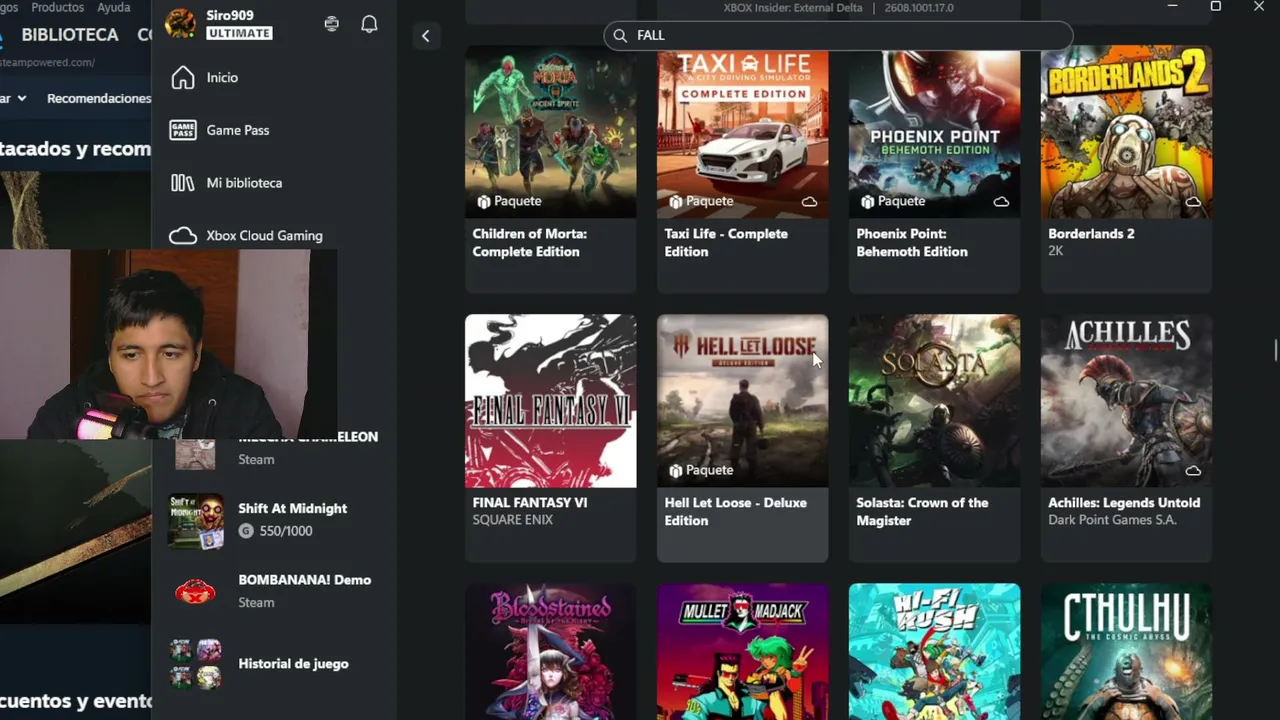Click the cloud icon on Achilles card
Image resolution: width=1280 pixels, height=720 pixels.
click(x=1193, y=470)
